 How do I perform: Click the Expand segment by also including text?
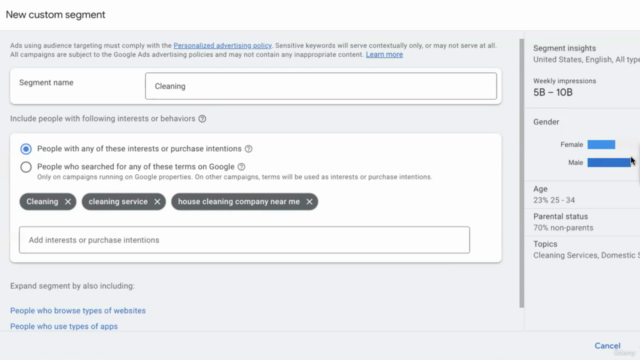pos(72,286)
